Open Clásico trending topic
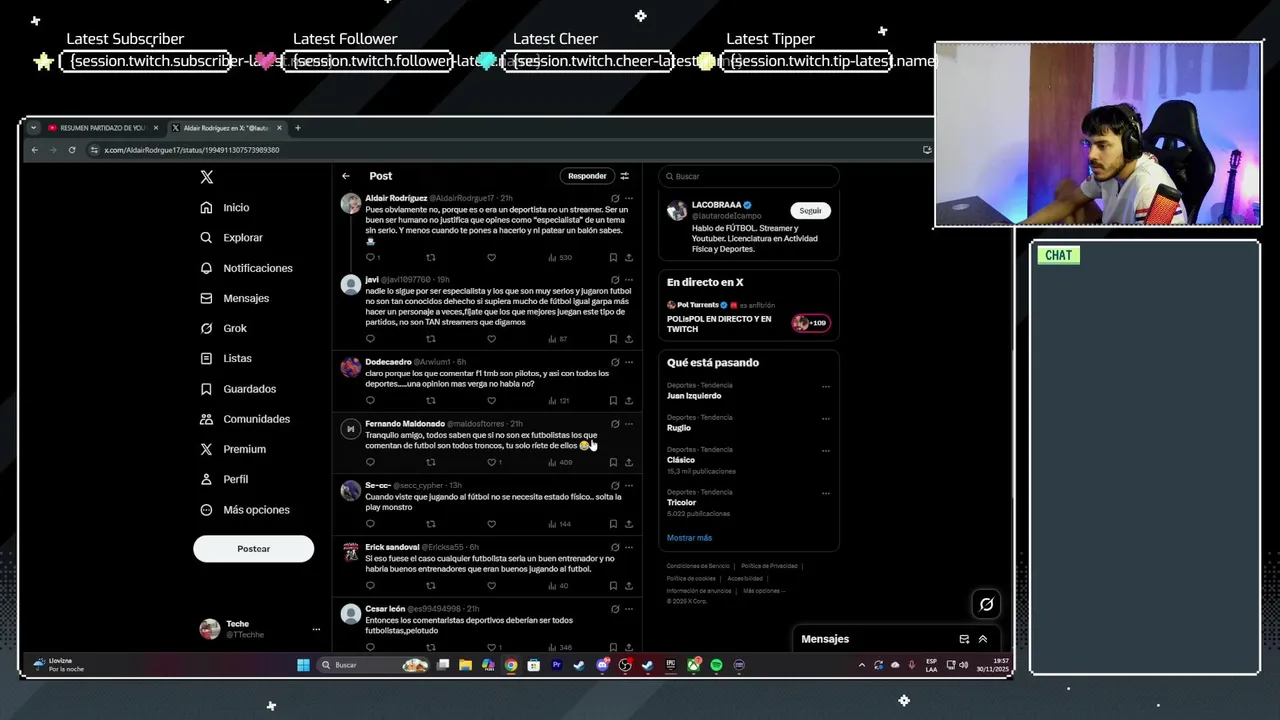Viewport: 1280px width, 720px height. click(x=681, y=460)
